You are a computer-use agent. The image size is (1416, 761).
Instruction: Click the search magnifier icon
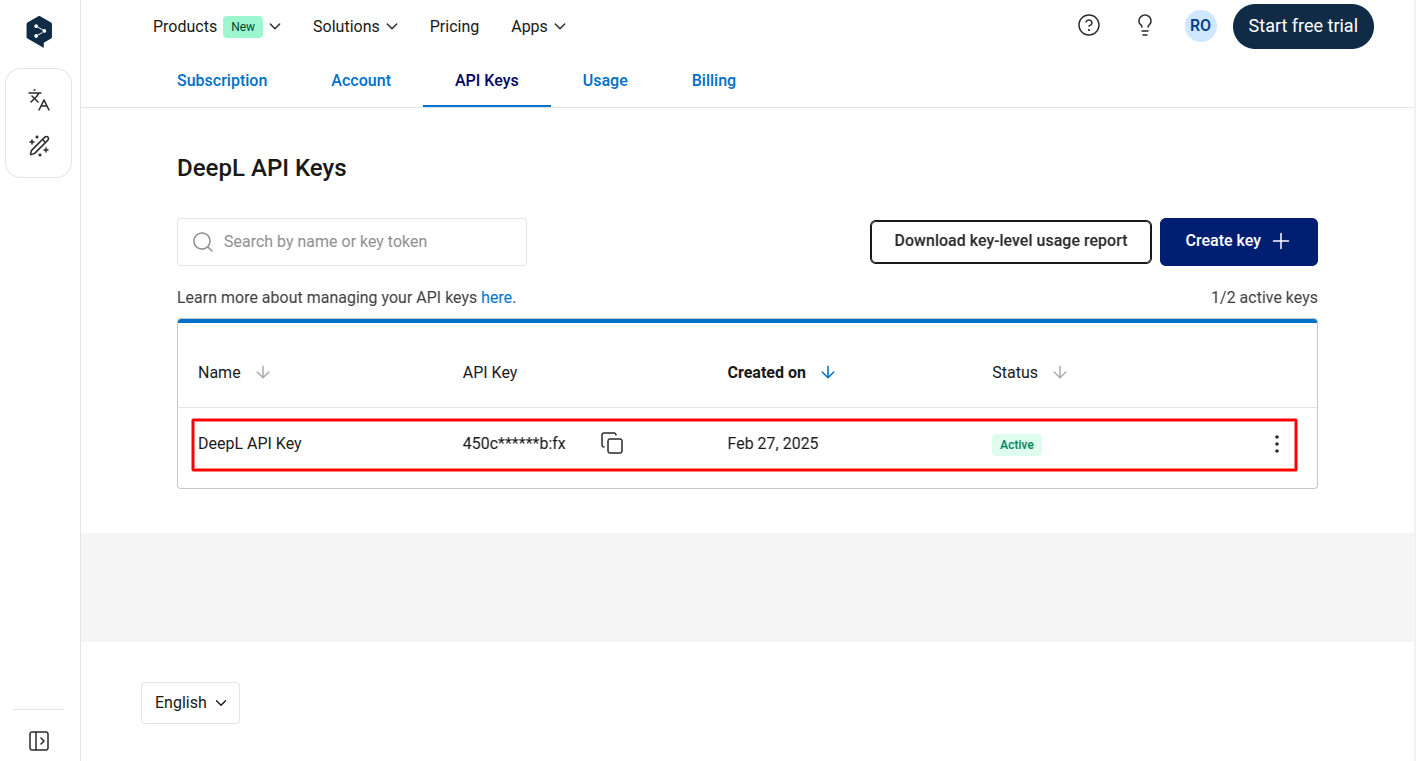click(x=203, y=242)
